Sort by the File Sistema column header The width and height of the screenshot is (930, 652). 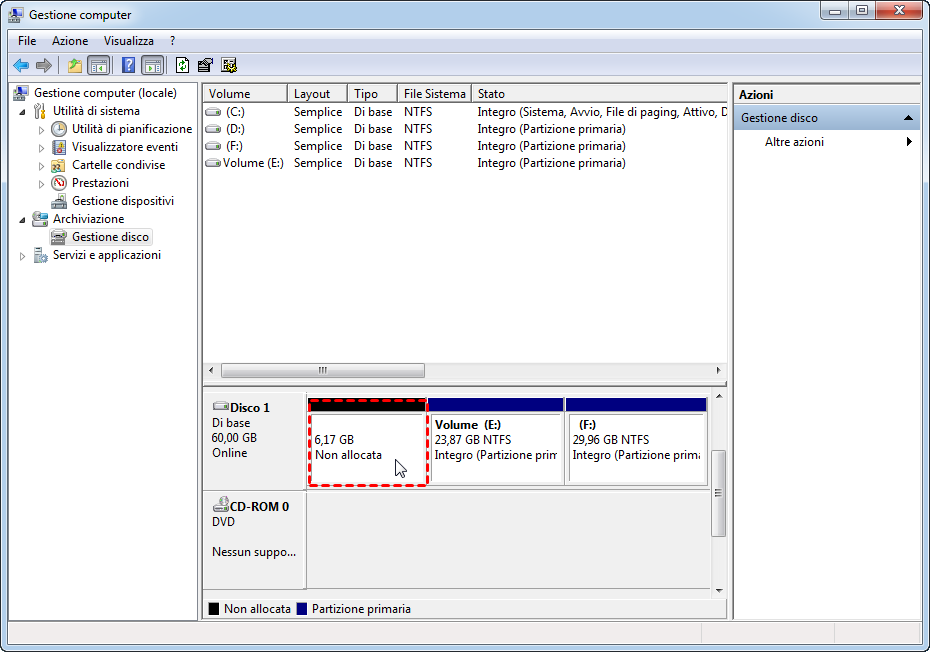point(434,94)
